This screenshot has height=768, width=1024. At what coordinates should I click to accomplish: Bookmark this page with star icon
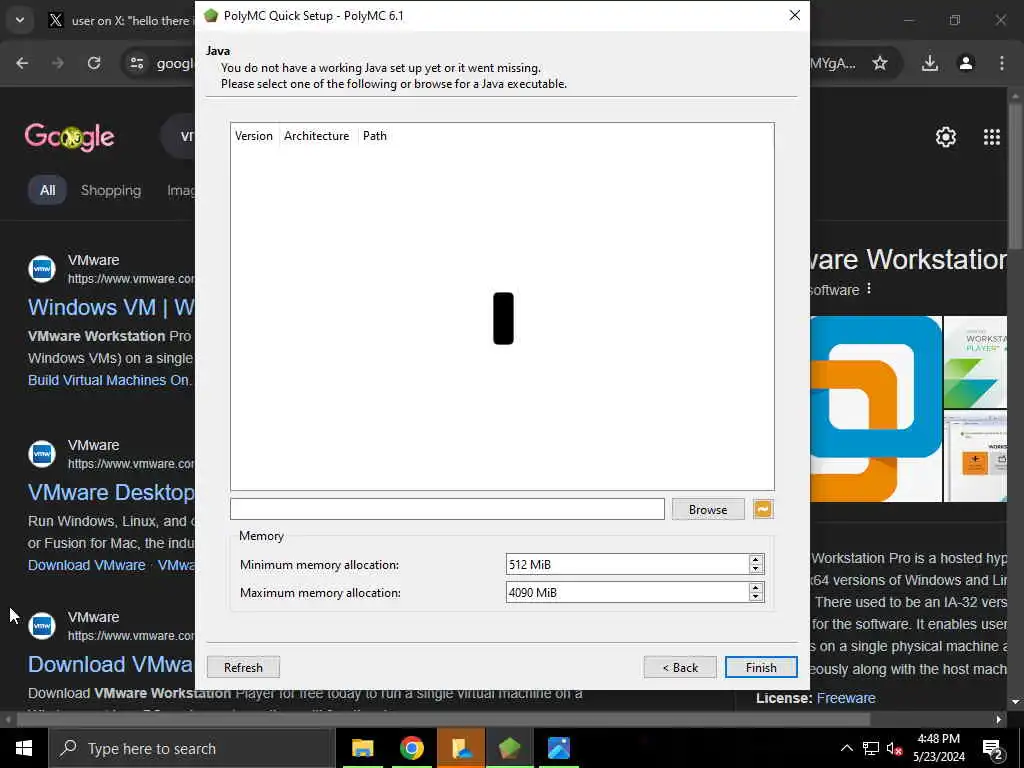pyautogui.click(x=880, y=63)
